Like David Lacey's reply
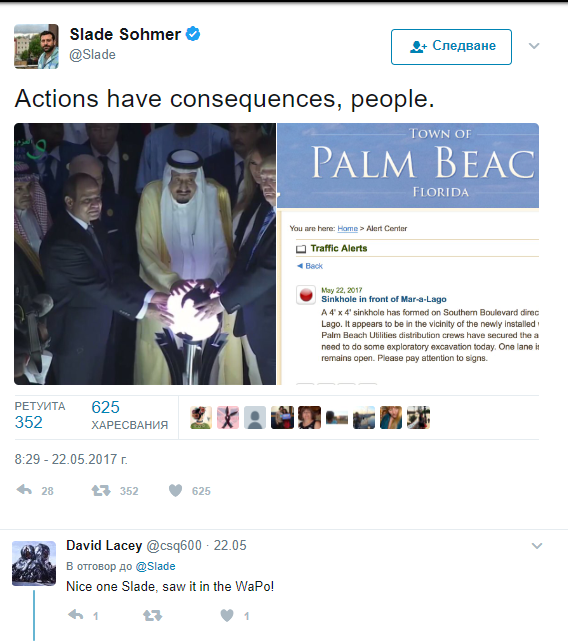This screenshot has height=641, width=568. pyautogui.click(x=227, y=615)
